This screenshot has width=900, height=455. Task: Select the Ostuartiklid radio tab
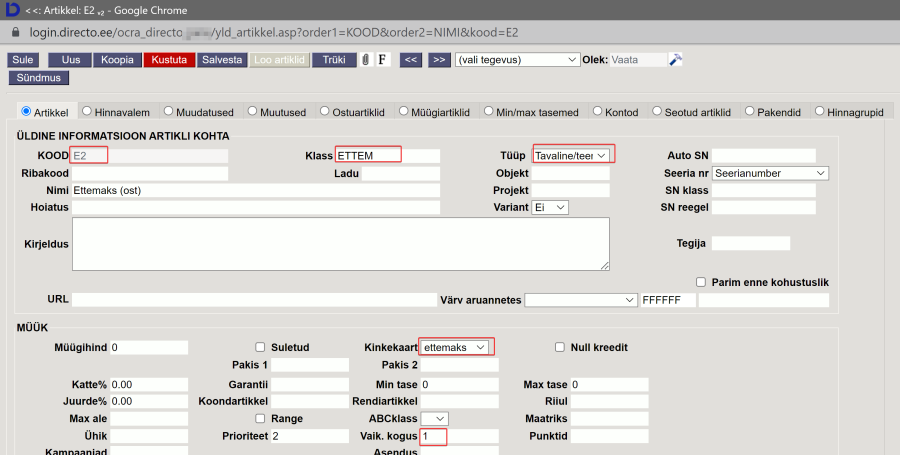[x=325, y=111]
